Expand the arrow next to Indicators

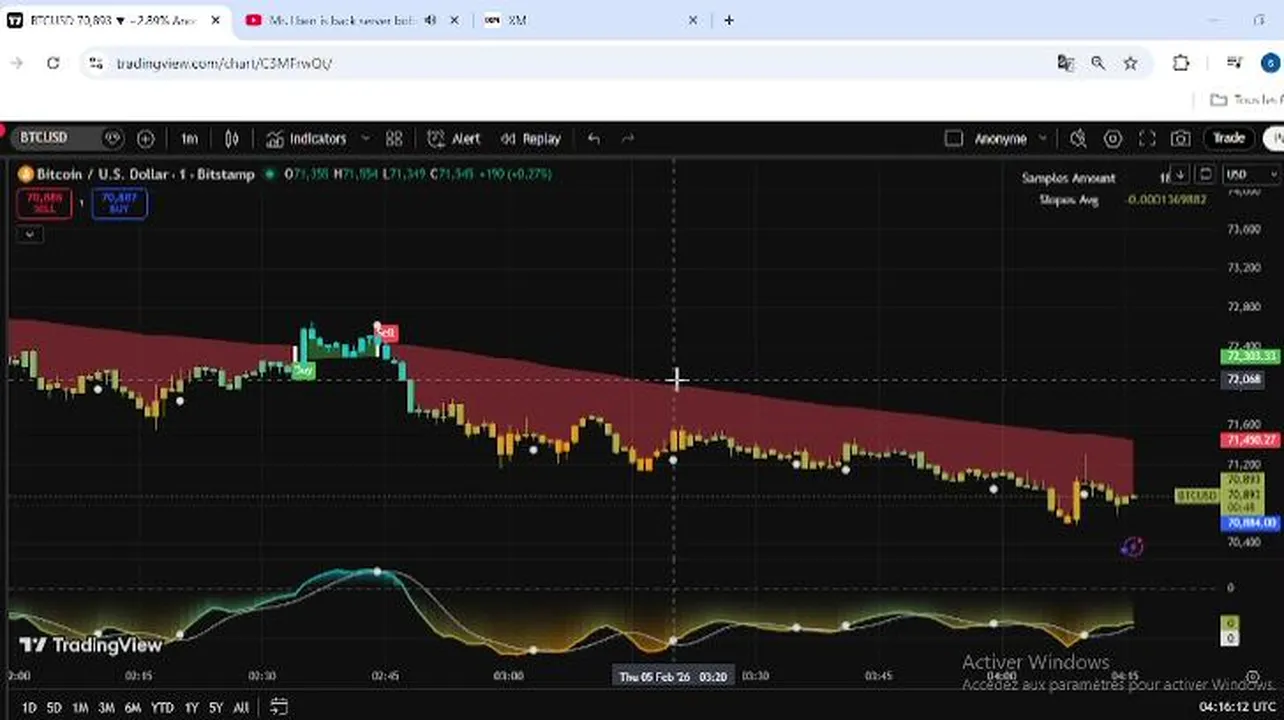[365, 138]
